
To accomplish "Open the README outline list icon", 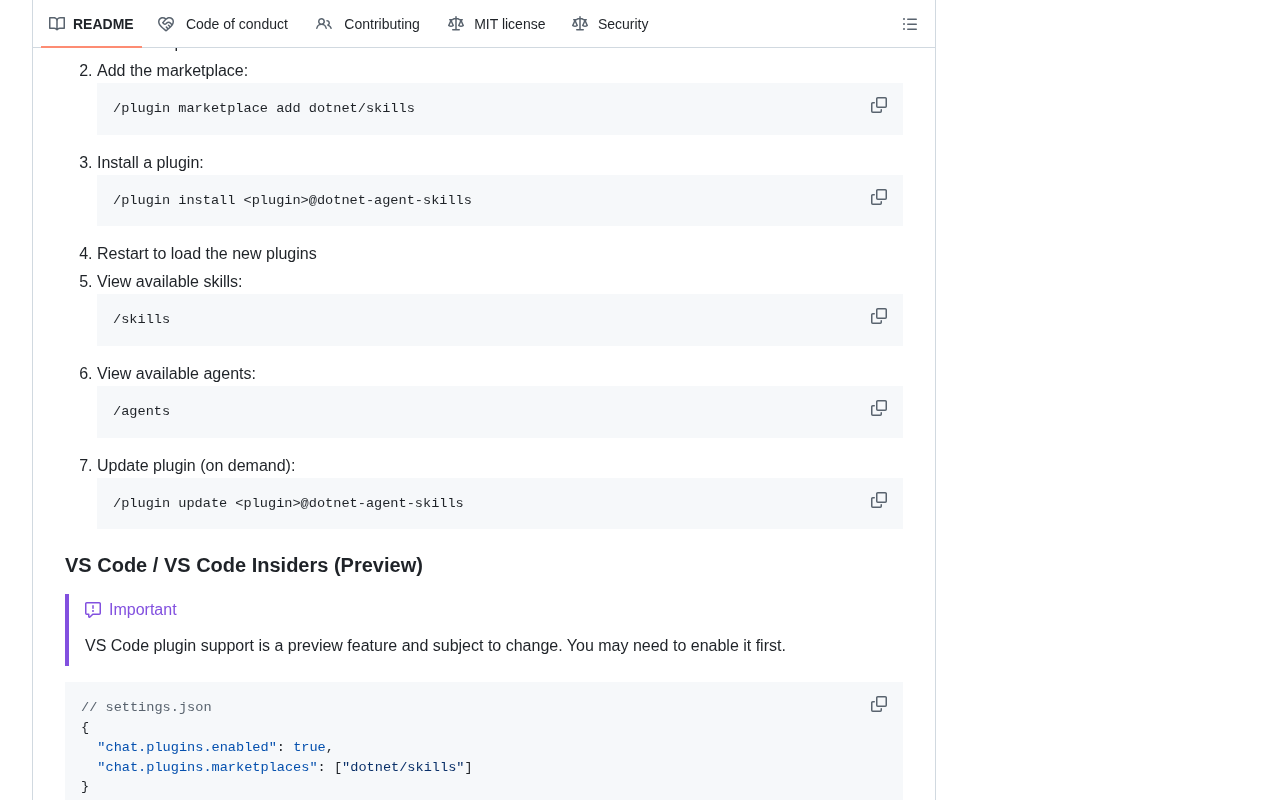I will [x=910, y=24].
